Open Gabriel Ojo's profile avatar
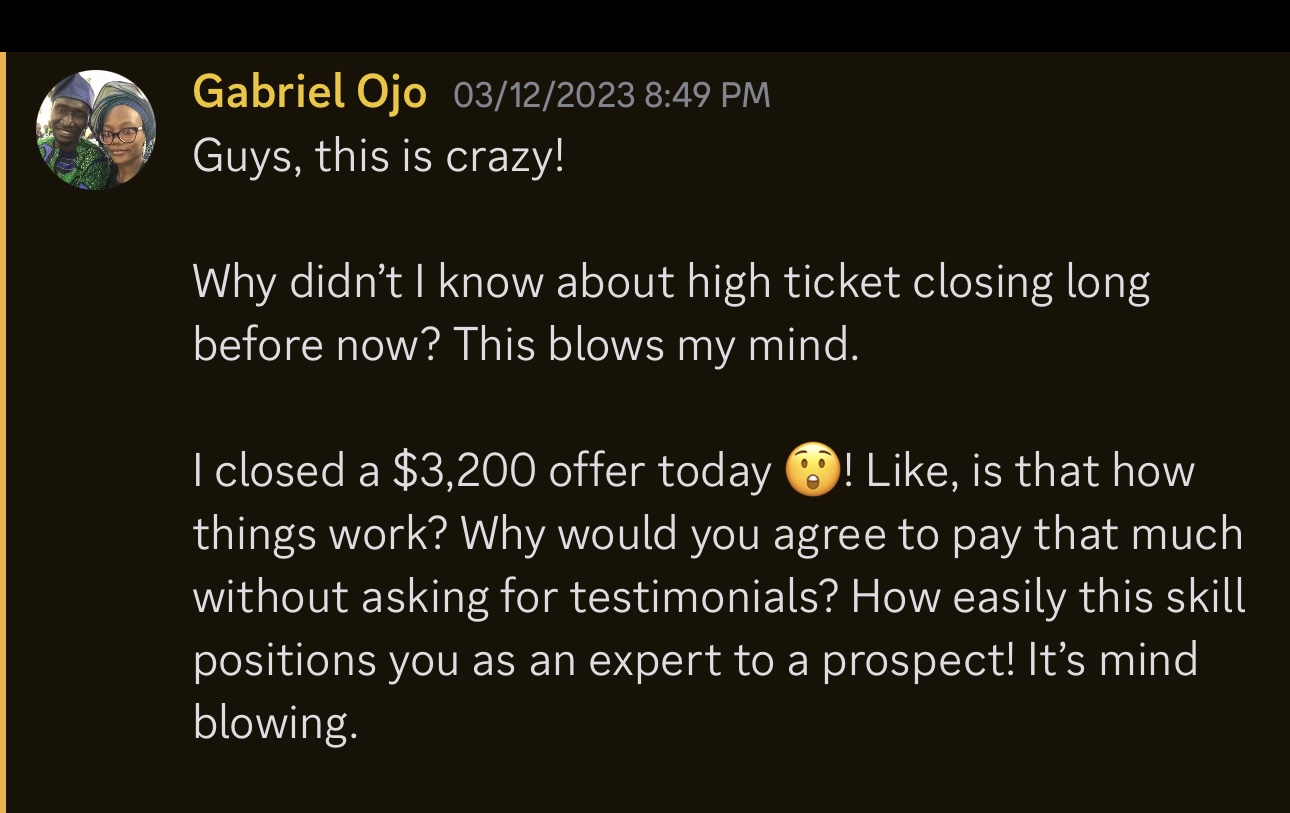This screenshot has width=1290, height=813. pyautogui.click(x=96, y=130)
